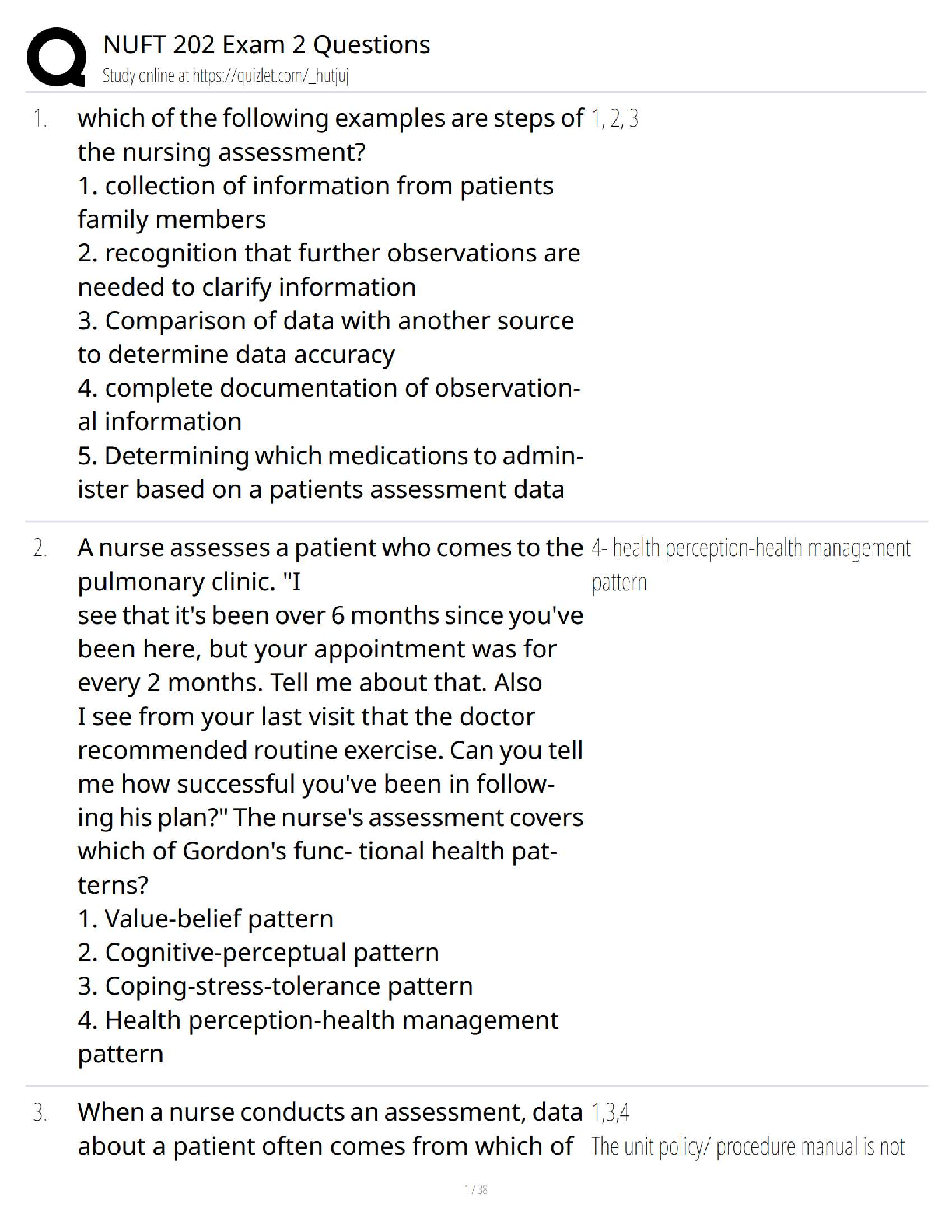Click the NUFT 202 Exam 2 Questions title
This screenshot has height=1232, width=952.
point(266,44)
